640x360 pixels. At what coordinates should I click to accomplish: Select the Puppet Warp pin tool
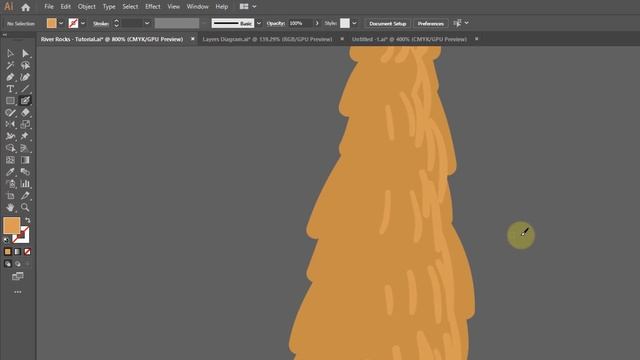[x=25, y=136]
